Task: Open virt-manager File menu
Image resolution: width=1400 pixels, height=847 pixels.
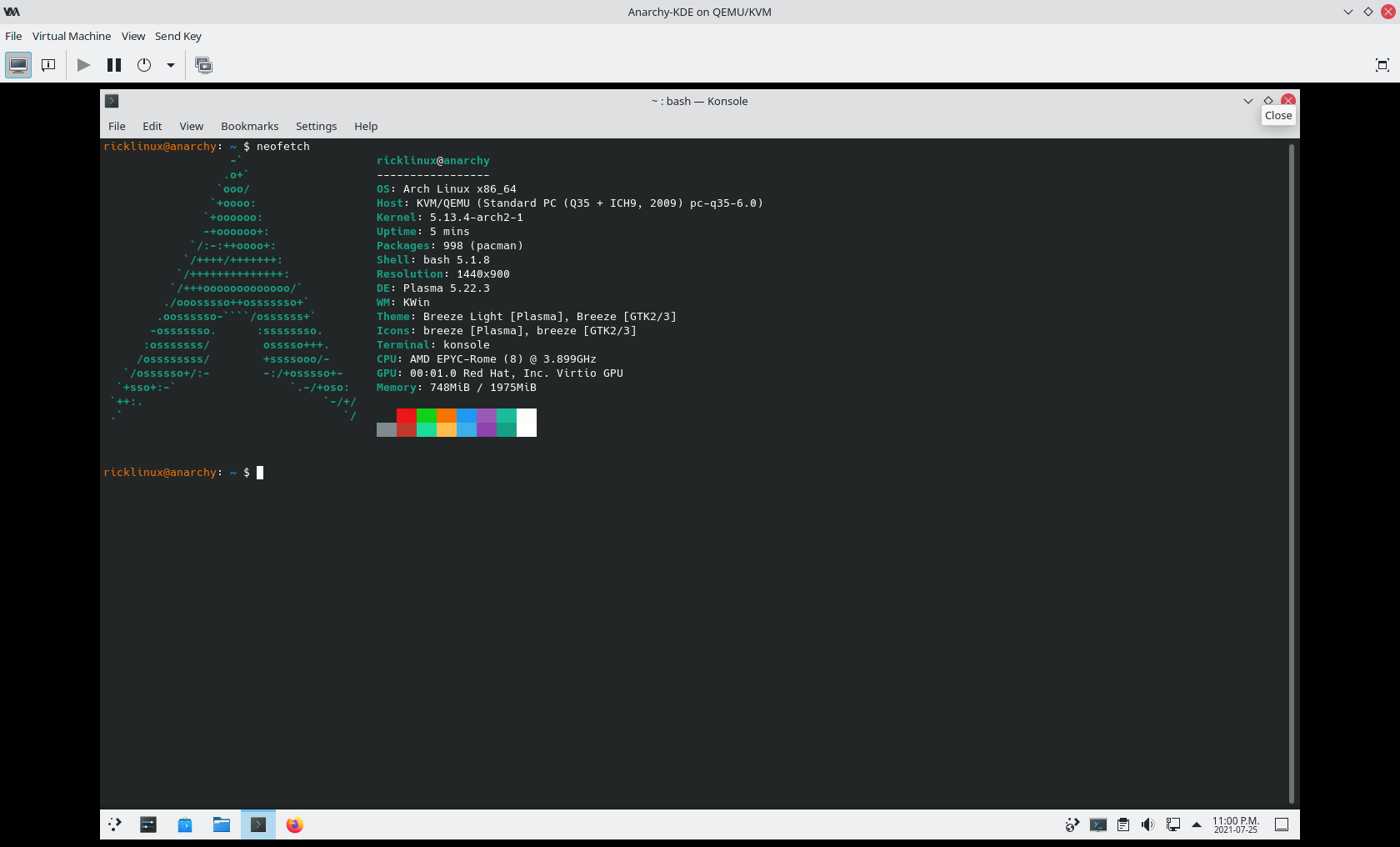Action: (x=13, y=36)
